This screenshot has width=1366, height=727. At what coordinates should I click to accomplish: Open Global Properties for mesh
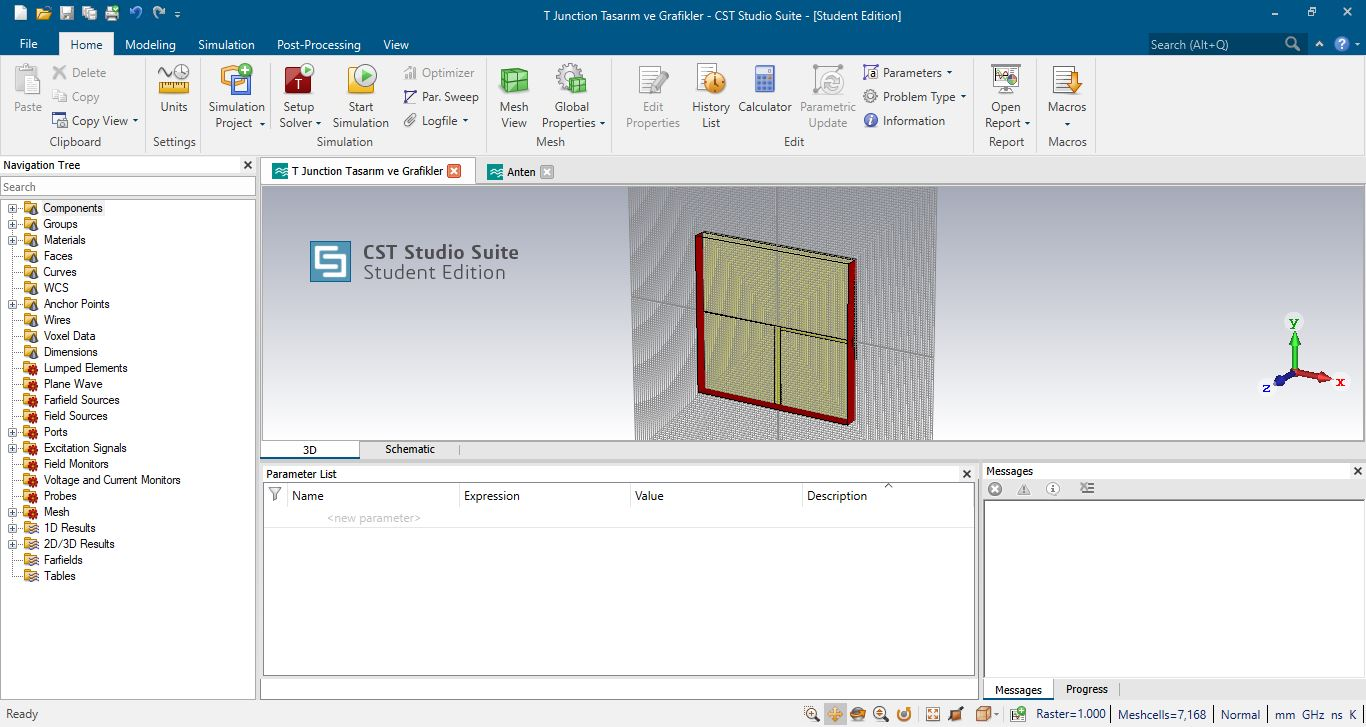coord(573,96)
